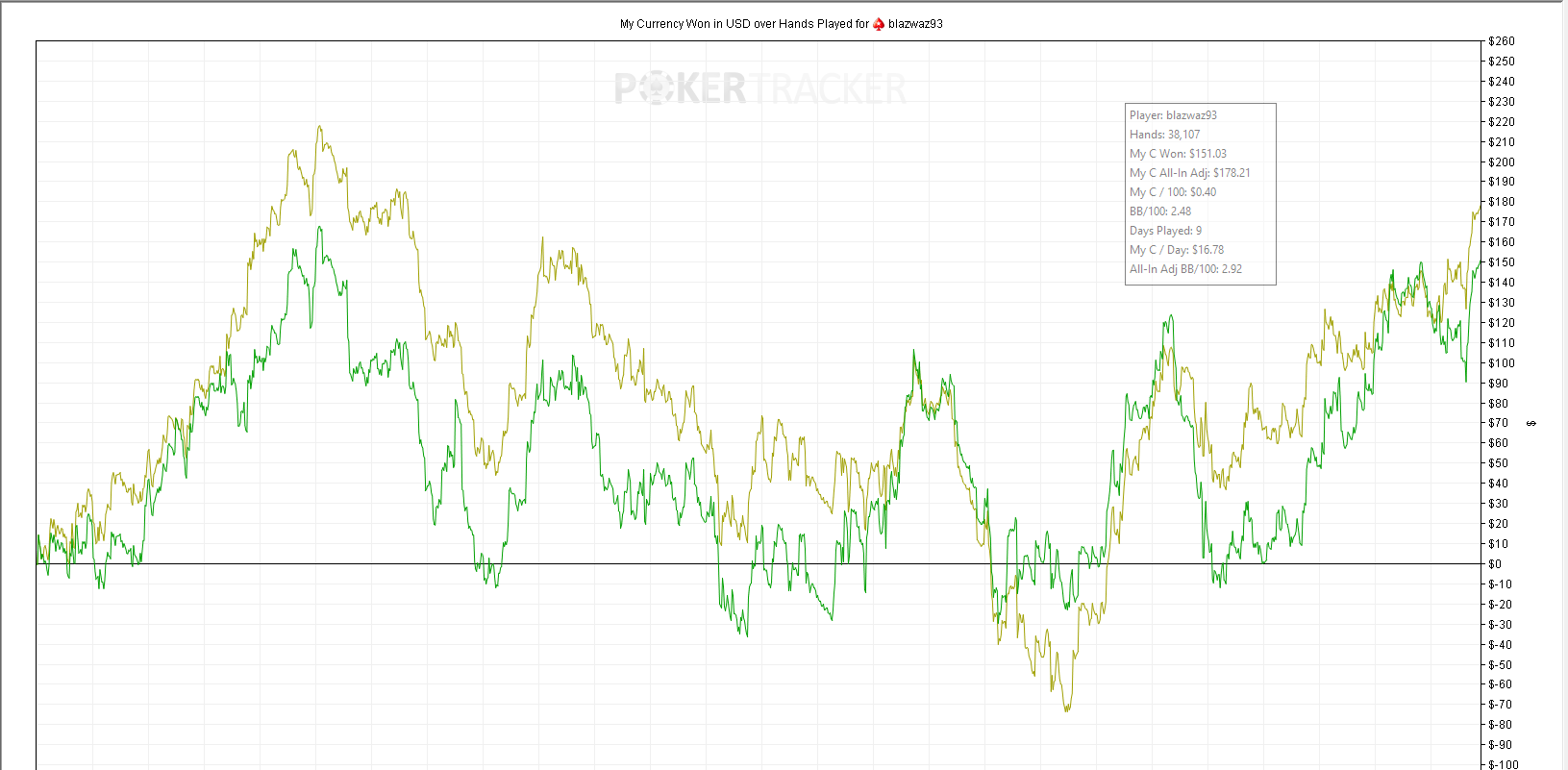This screenshot has width=1568, height=770.
Task: Select the $60 y-axis label
Action: (1498, 443)
